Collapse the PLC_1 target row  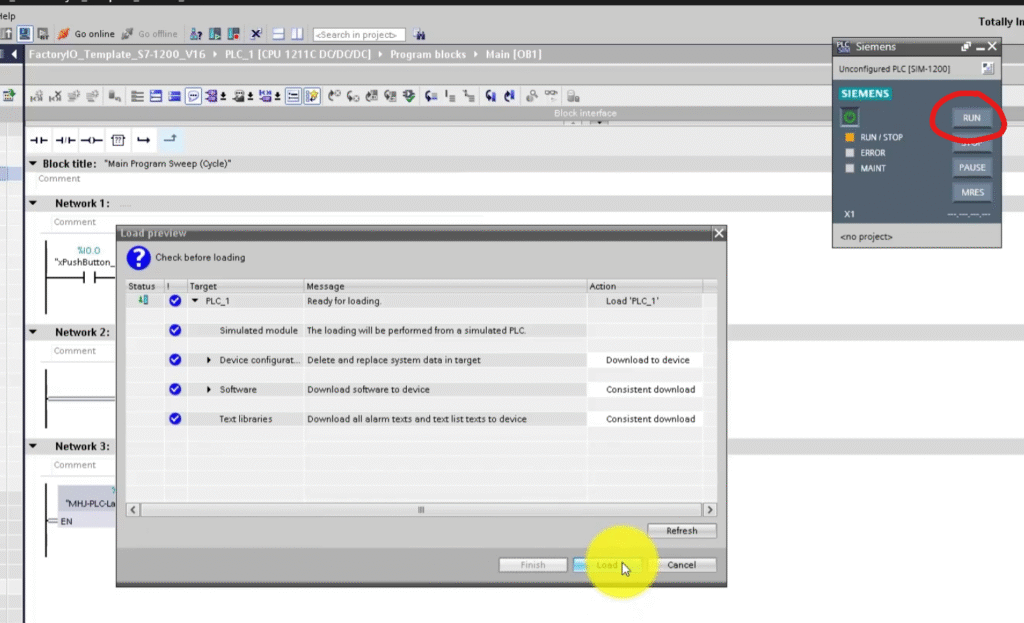[x=196, y=301]
